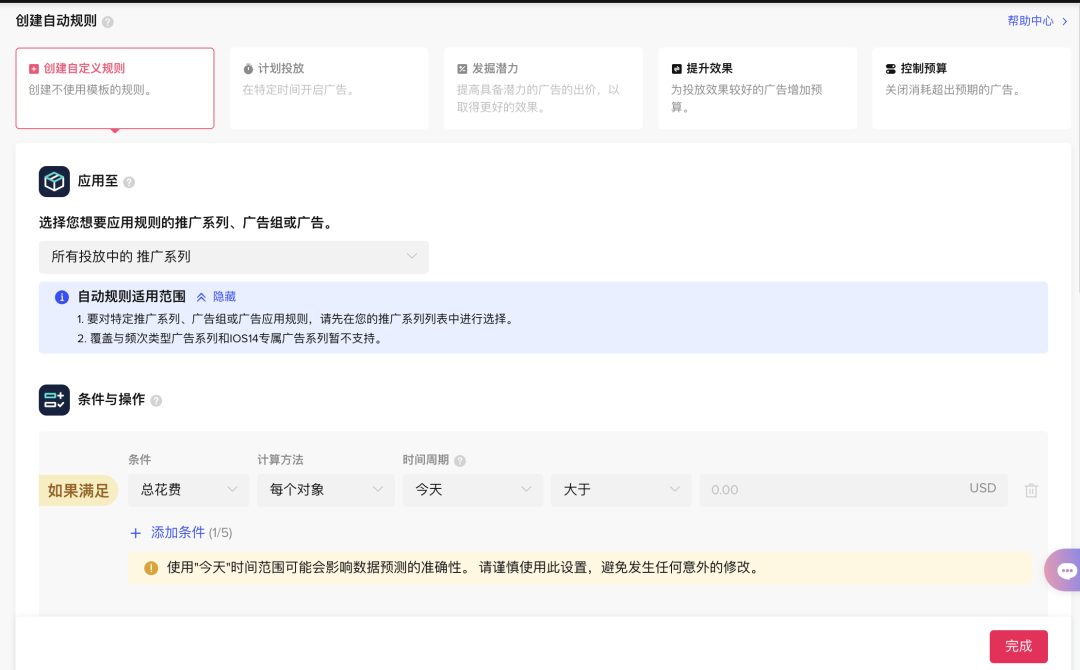Click the 条件与操作 section icon
This screenshot has width=1080, height=670.
[54, 397]
